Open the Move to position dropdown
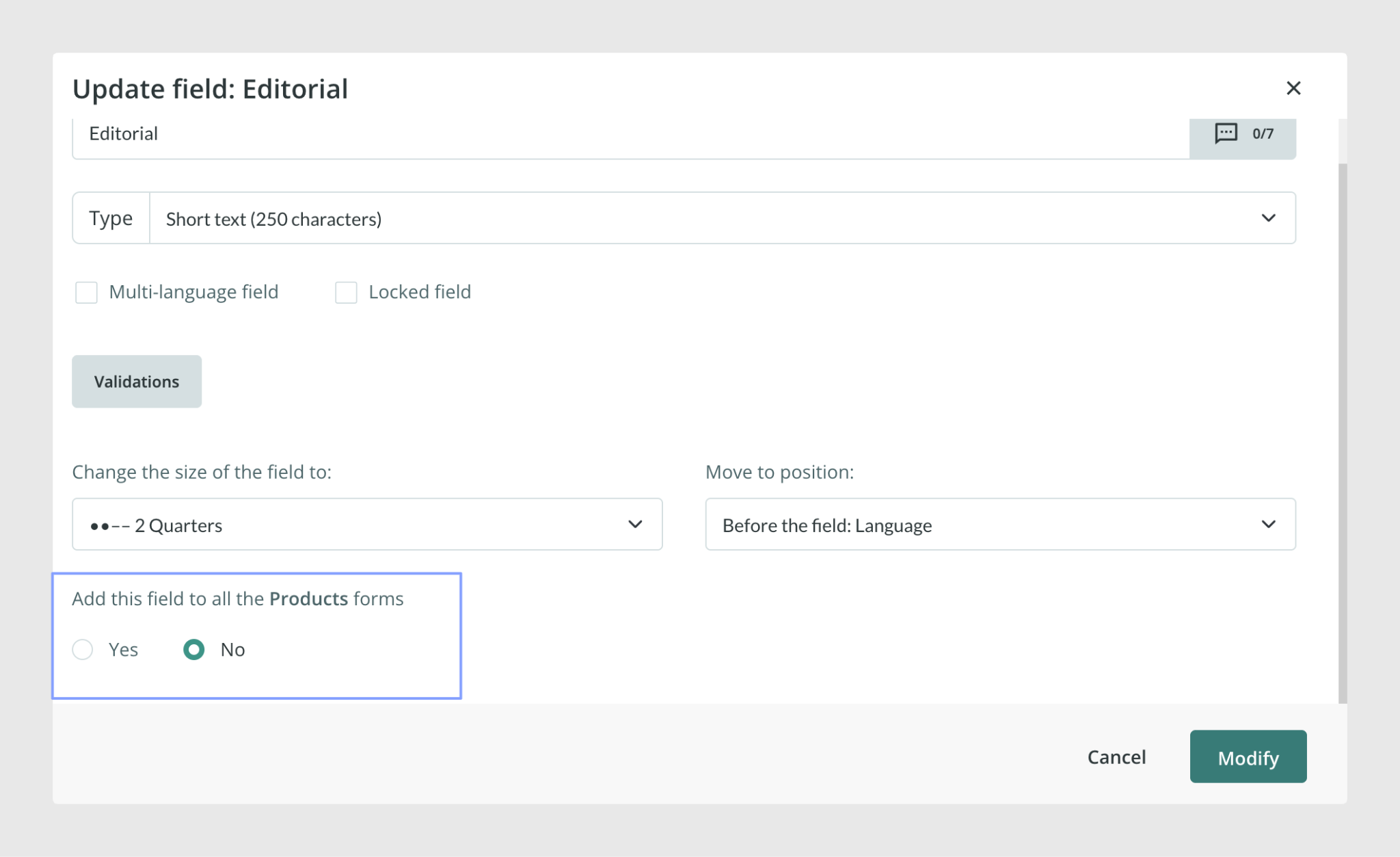This screenshot has height=857, width=1400. [1000, 525]
